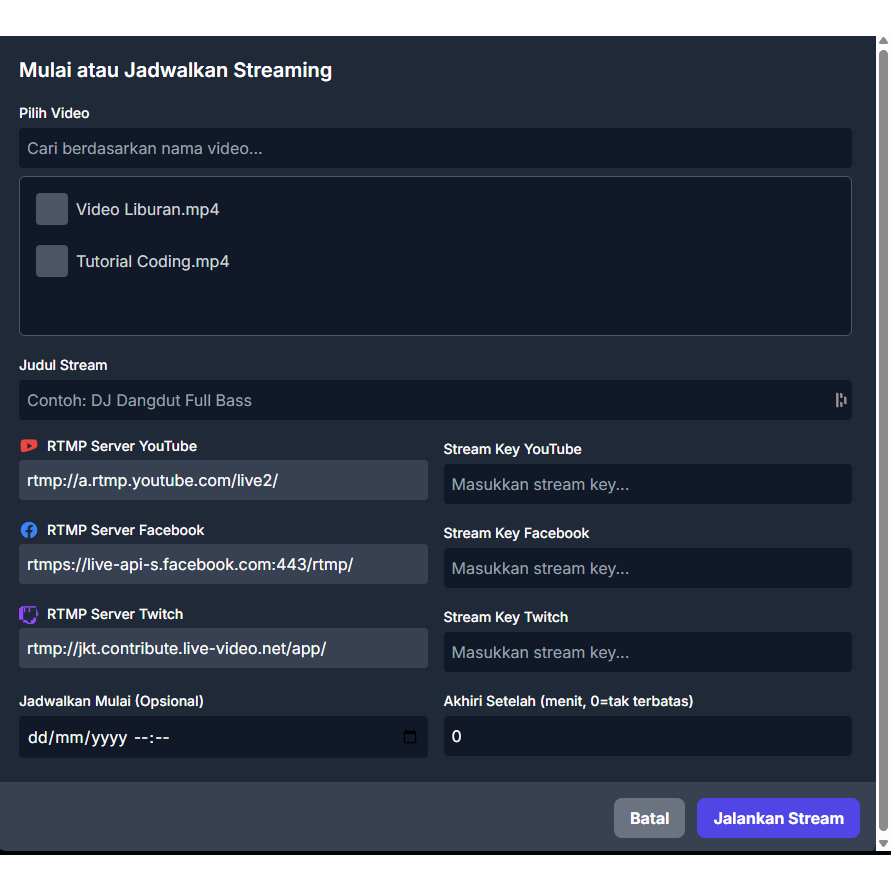
Task: Check the Tutorial Coding.mp4 checkbox
Action: 51,261
